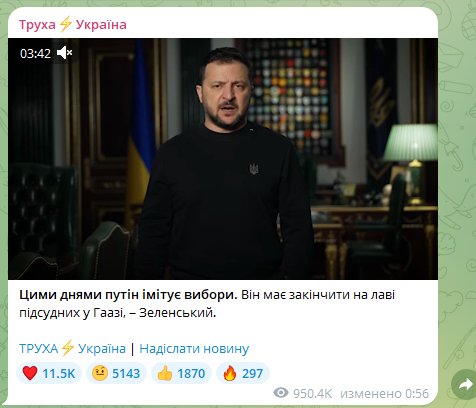Image resolution: width=476 pixels, height=408 pixels.
Task: Click the lightning emoji in the channel title
Action: tap(66, 24)
